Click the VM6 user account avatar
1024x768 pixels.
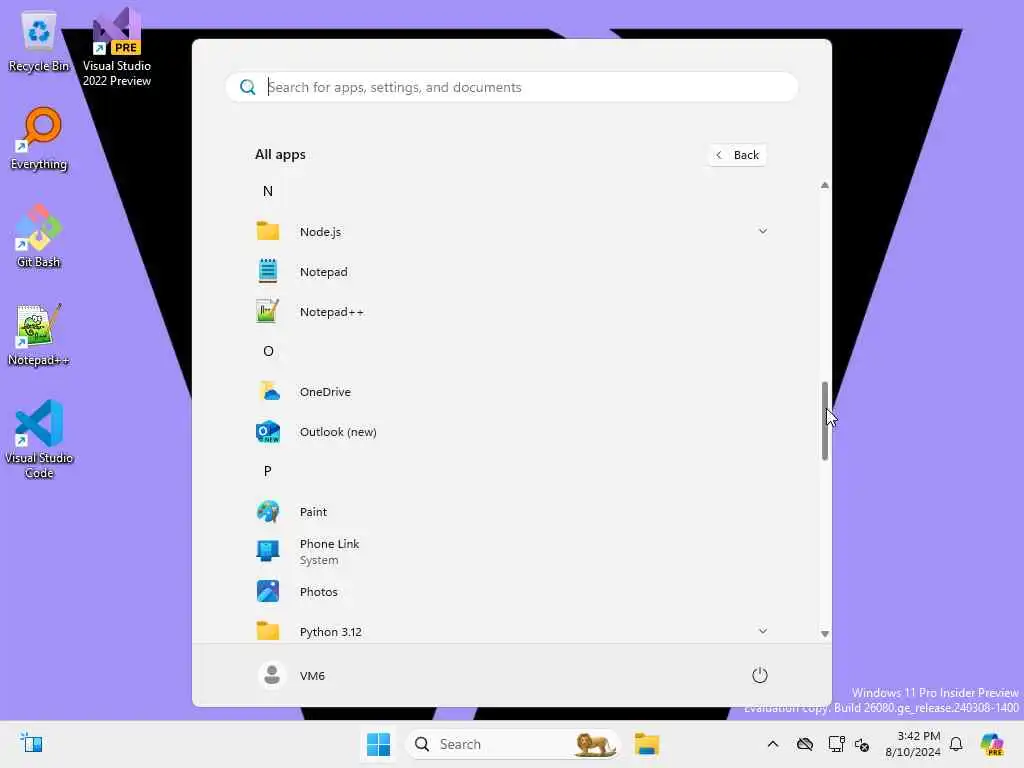point(272,675)
